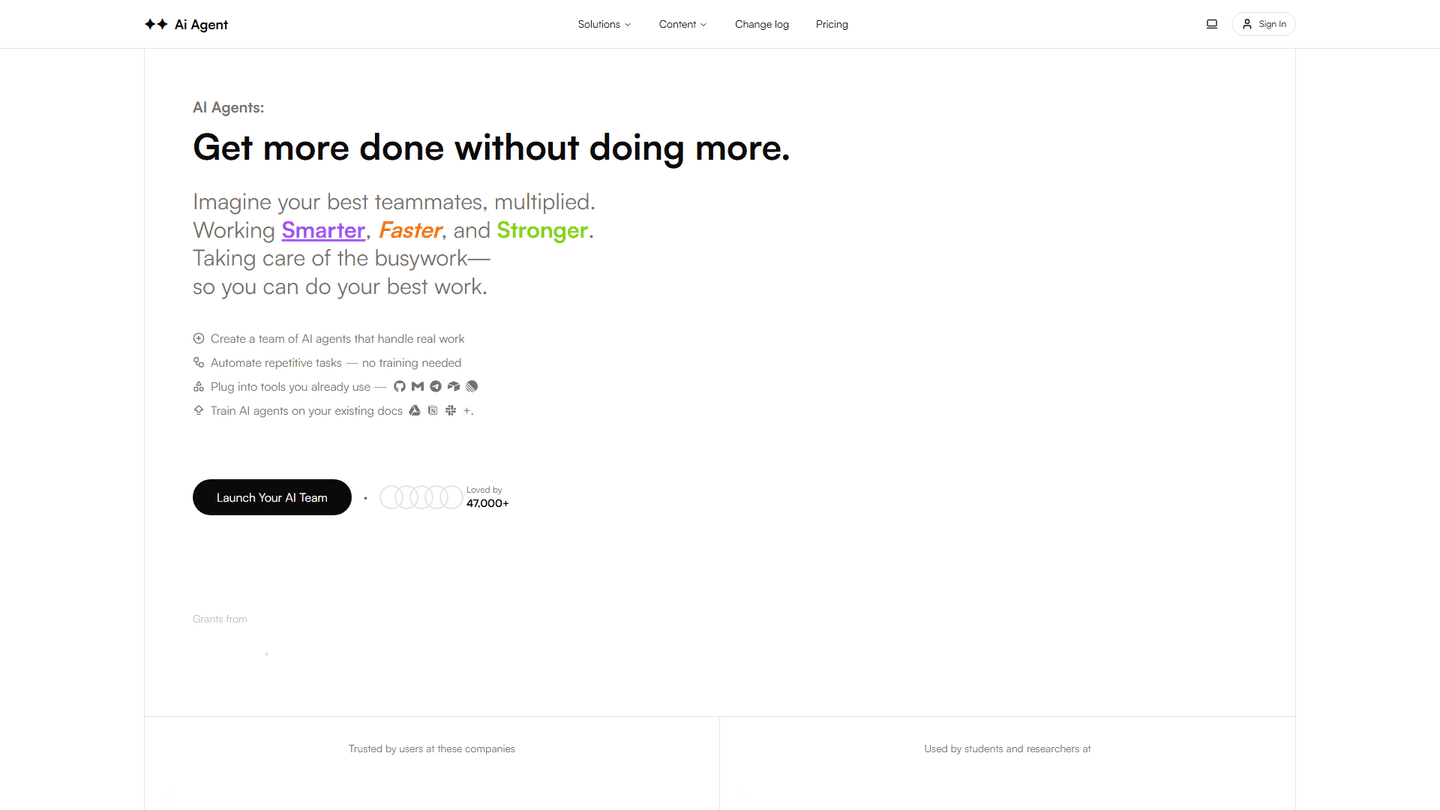Click the GitHub integration icon
This screenshot has width=1440, height=810.
coord(400,387)
